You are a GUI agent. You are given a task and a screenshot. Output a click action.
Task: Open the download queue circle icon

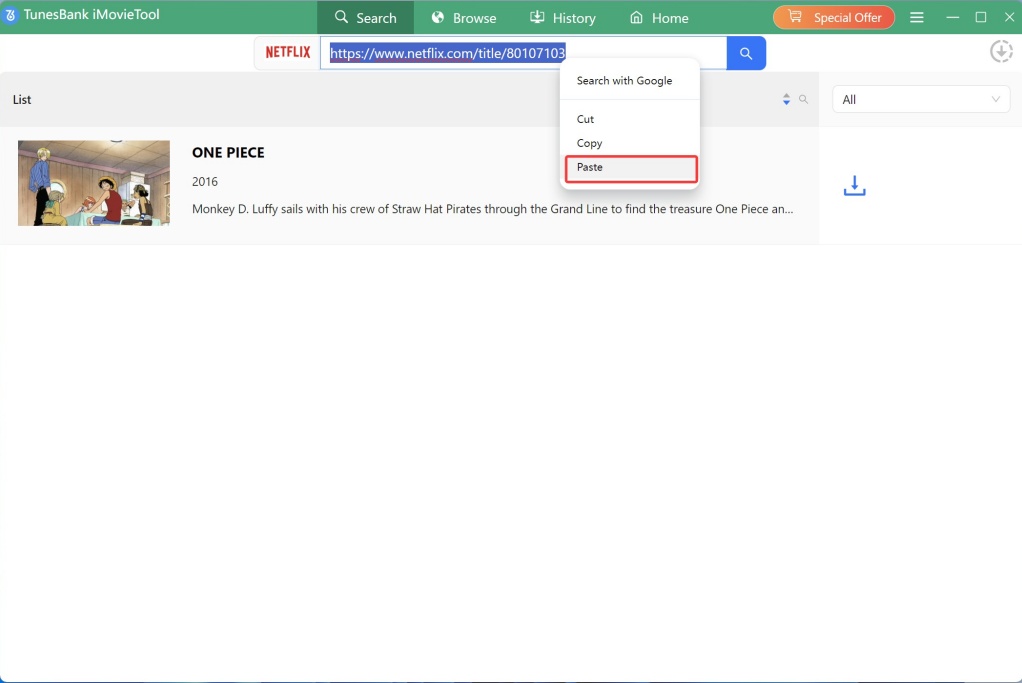coord(1001,52)
